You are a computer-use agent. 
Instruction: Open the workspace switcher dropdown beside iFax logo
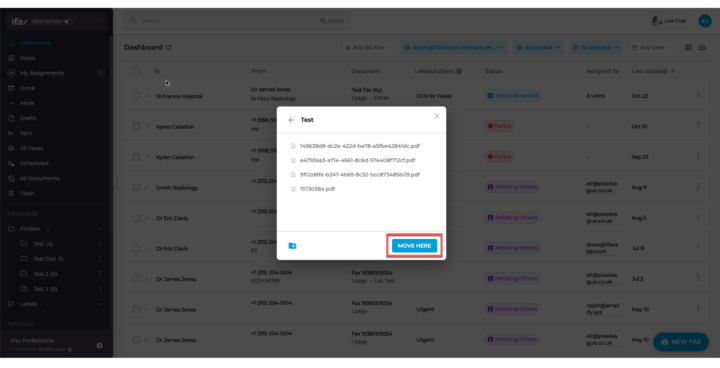(x=97, y=22)
